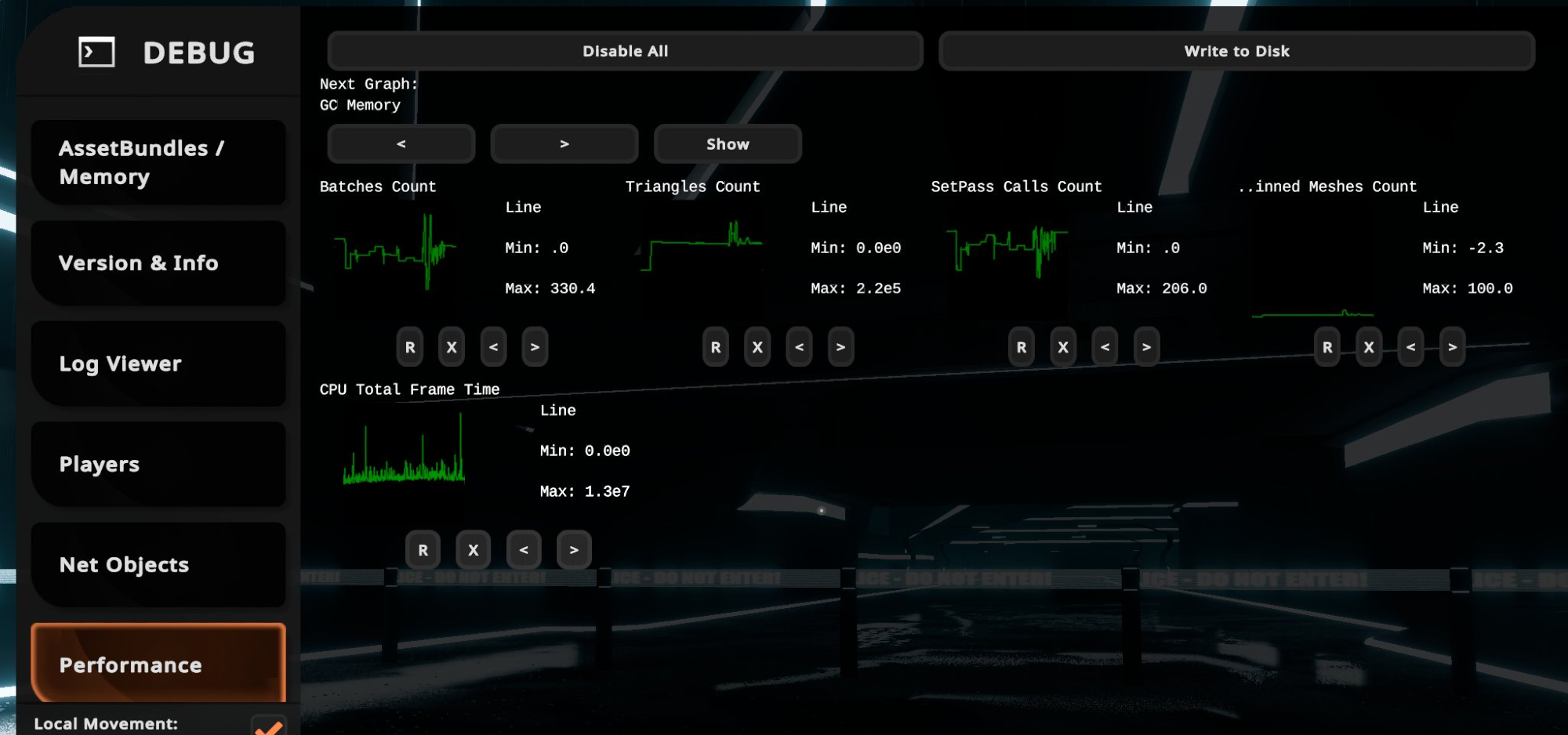Remove Batches Count graph with X button

(x=452, y=347)
